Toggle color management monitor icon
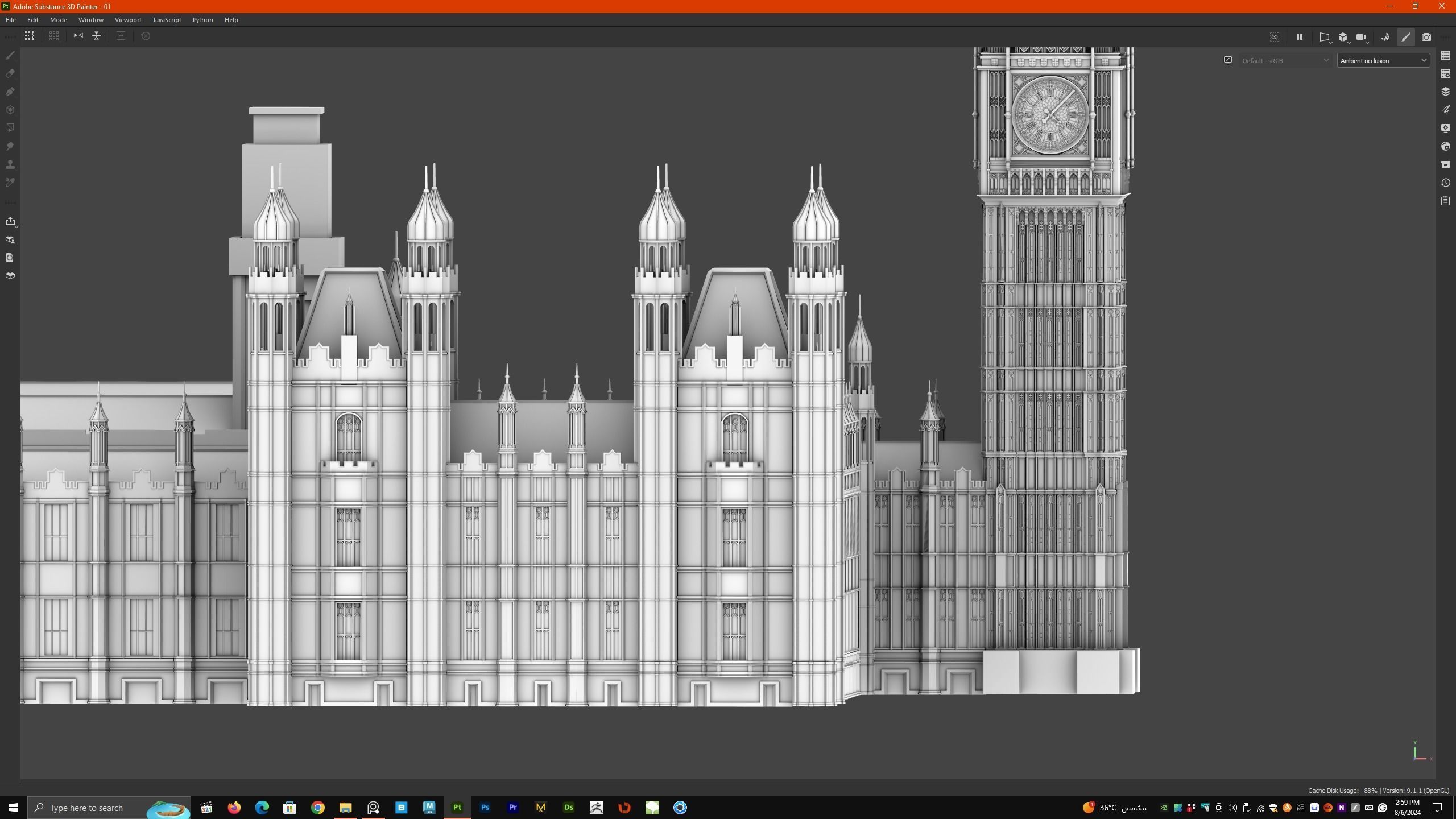 point(1228,60)
